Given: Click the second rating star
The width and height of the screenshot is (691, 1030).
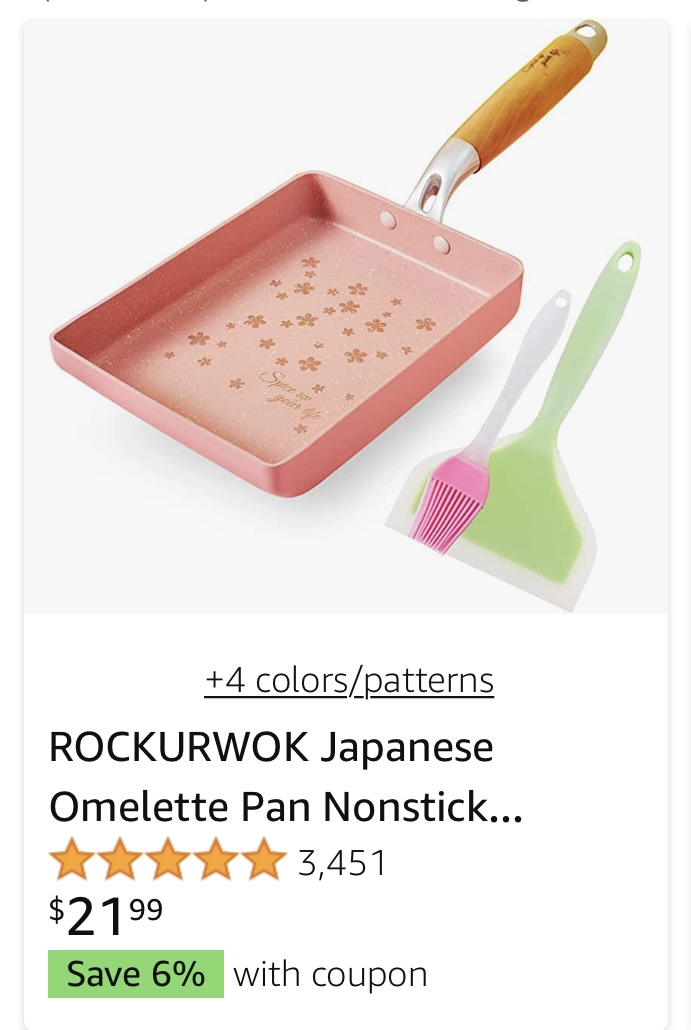Looking at the screenshot, I should (x=120, y=859).
